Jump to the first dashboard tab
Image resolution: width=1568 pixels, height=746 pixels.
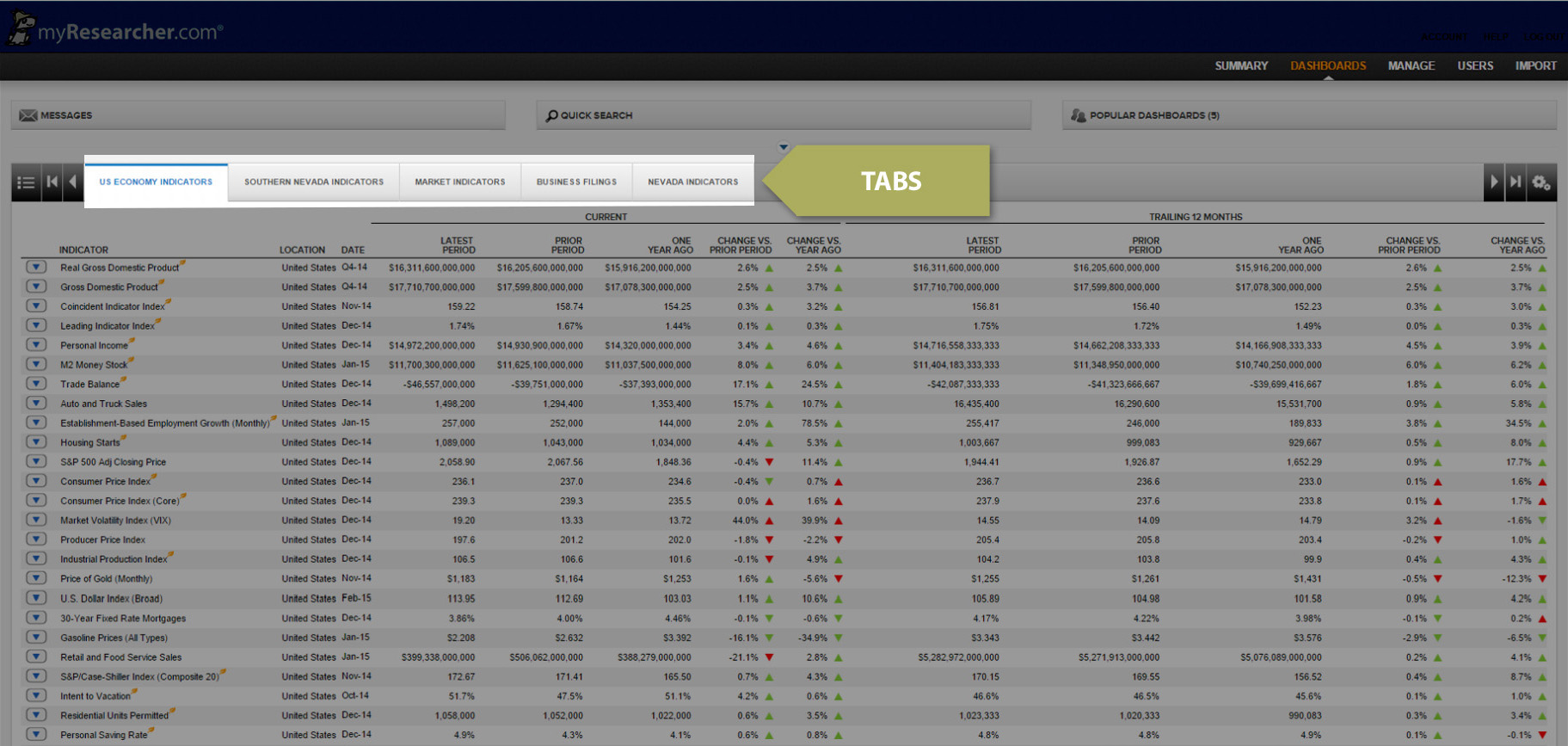52,182
